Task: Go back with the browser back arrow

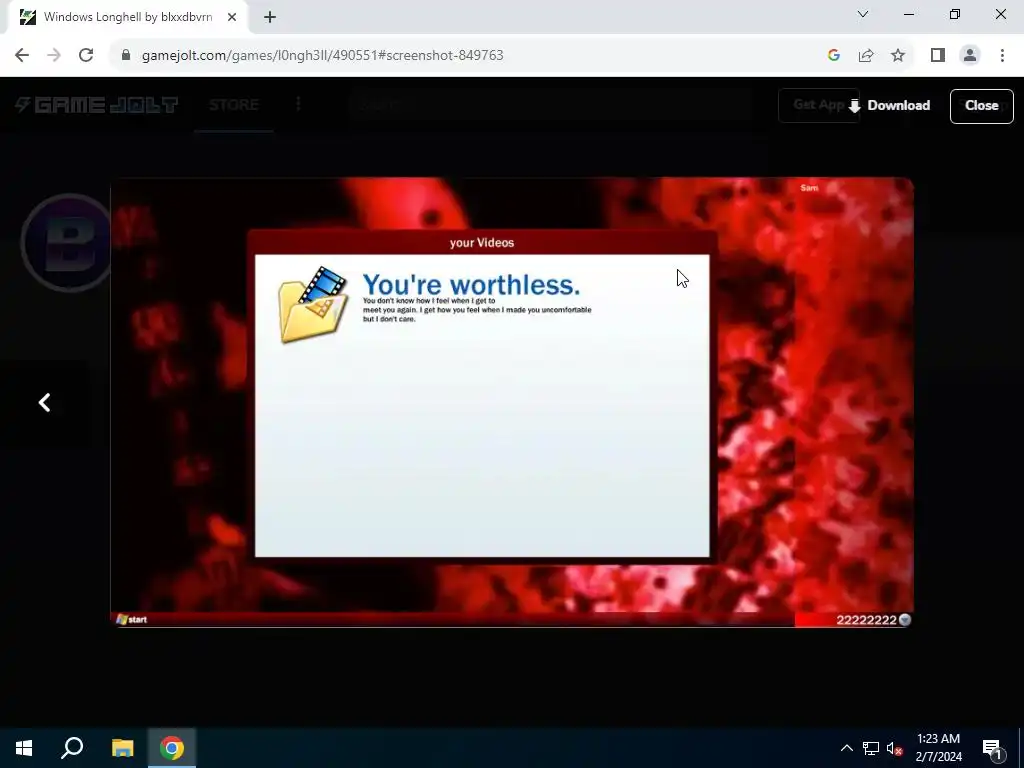Action: [22, 56]
